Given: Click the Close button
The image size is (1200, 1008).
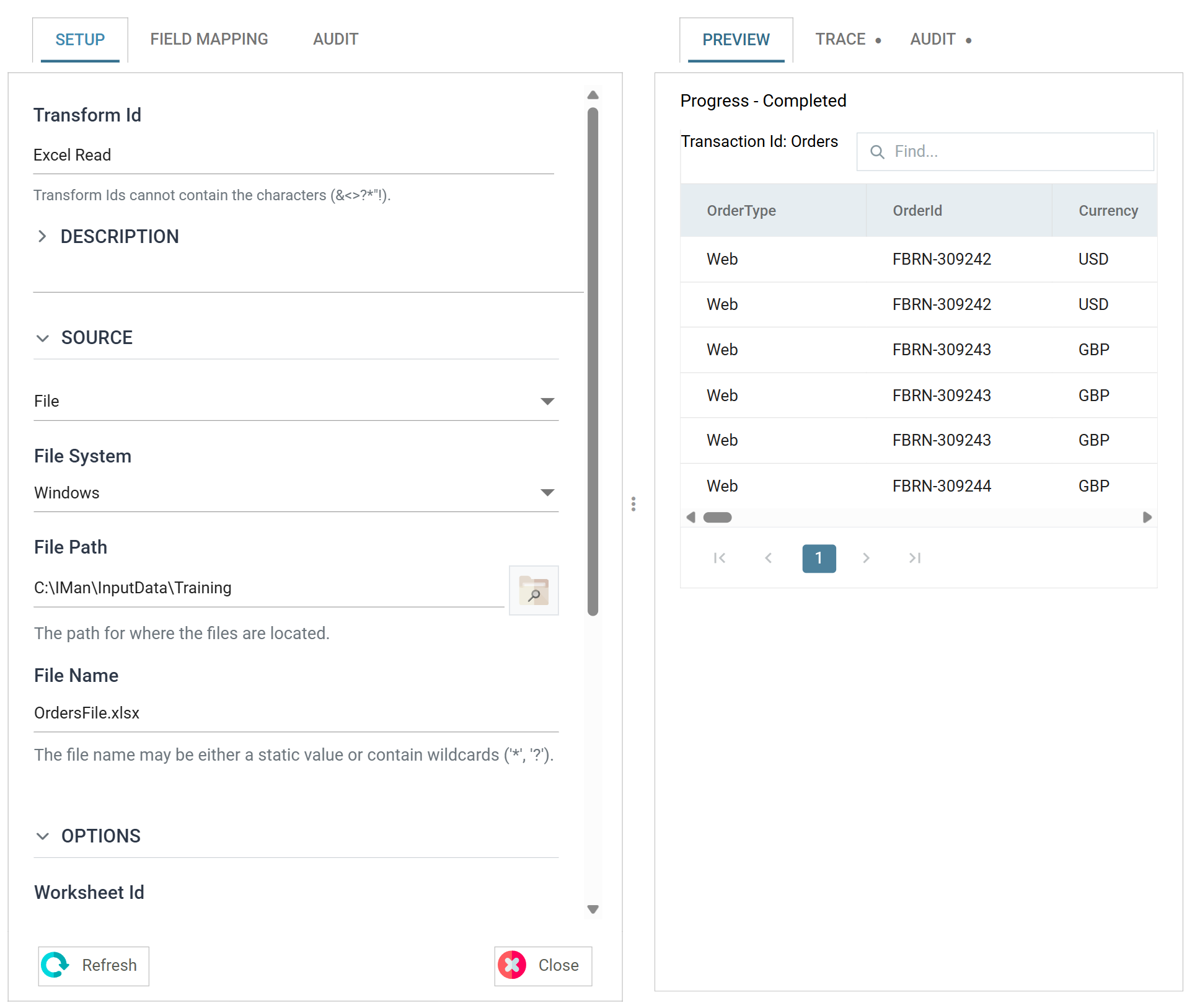Looking at the screenshot, I should (543, 966).
